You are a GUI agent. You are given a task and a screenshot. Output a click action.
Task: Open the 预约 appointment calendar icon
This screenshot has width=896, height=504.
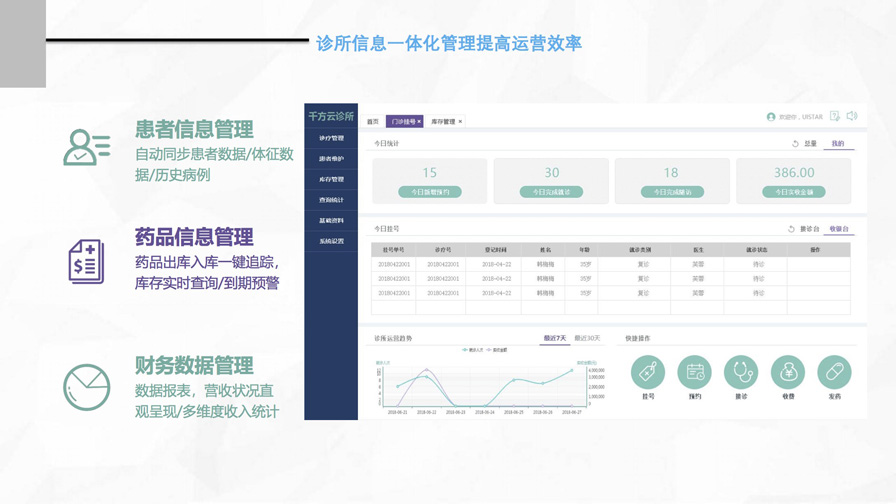(694, 372)
